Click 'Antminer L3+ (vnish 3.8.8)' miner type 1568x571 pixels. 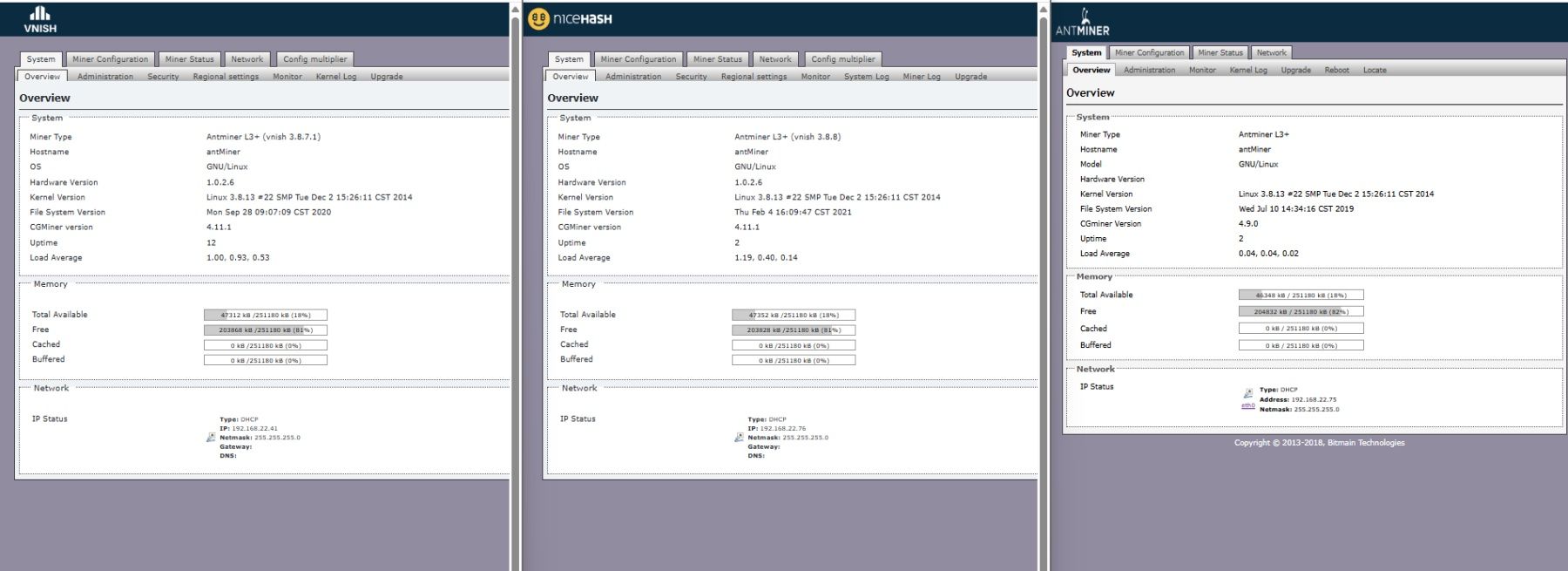[x=787, y=137]
